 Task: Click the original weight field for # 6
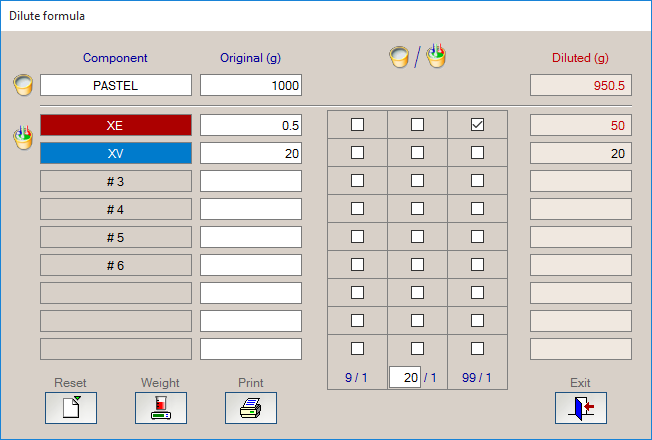click(251, 265)
